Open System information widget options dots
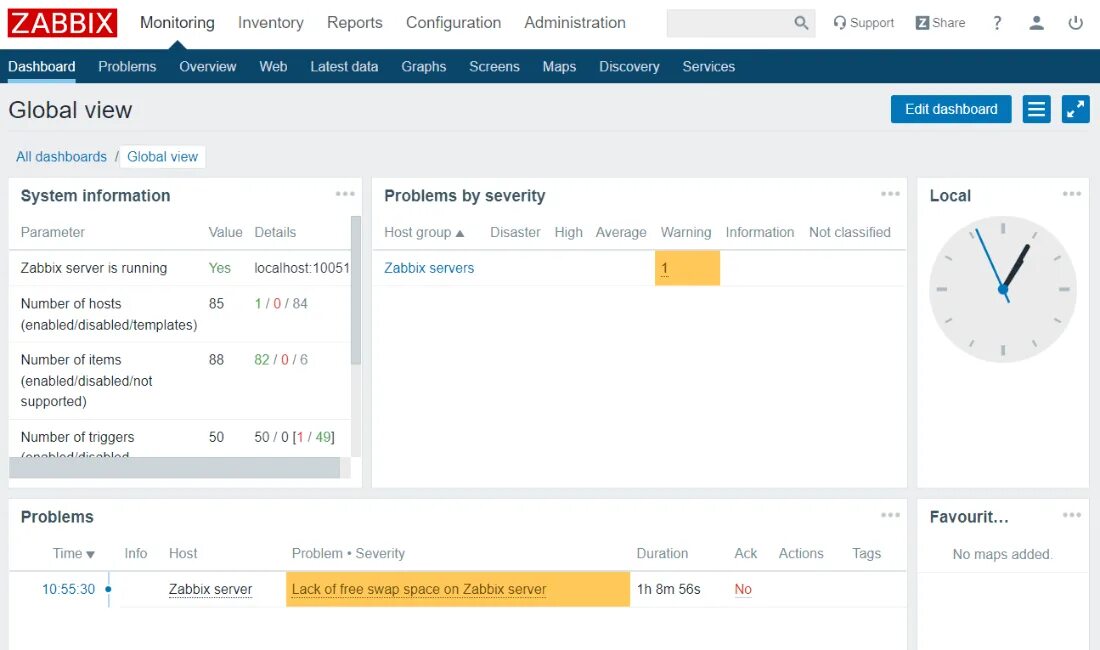The width and height of the screenshot is (1100, 650). tap(345, 194)
